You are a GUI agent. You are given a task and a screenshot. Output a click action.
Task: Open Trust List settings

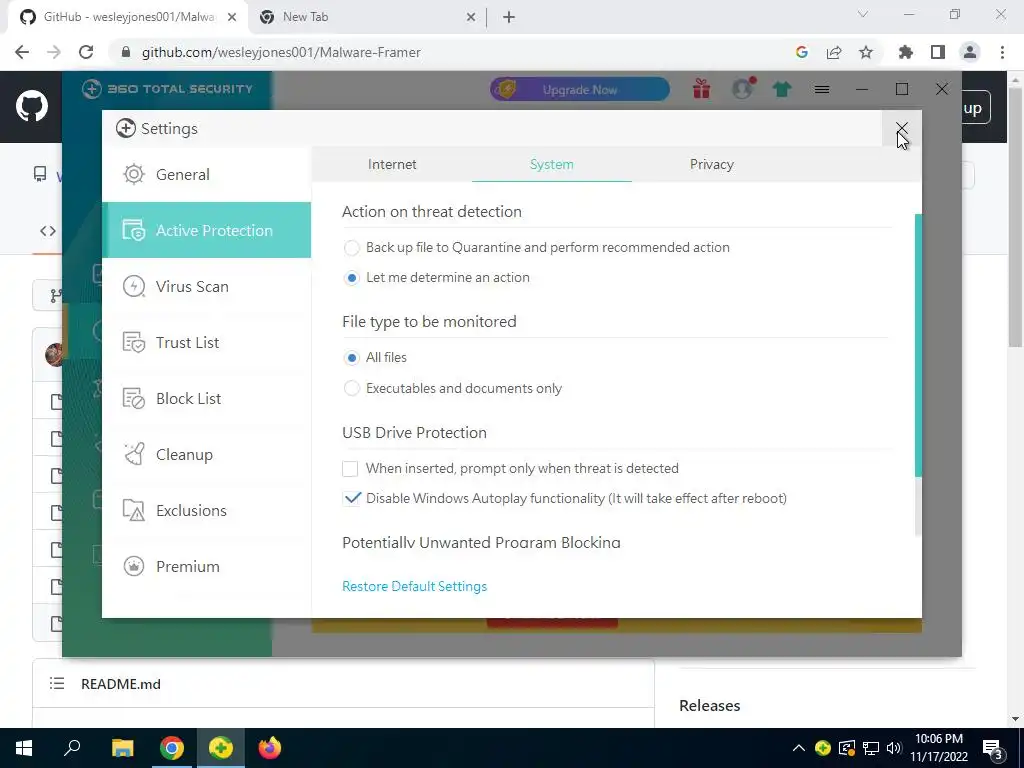pos(206,342)
